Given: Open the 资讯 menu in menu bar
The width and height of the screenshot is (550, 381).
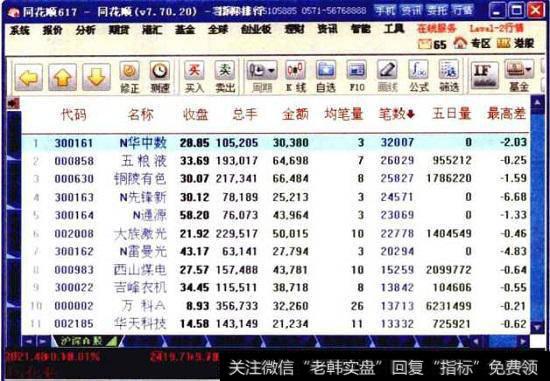Looking at the screenshot, I should (327, 29).
